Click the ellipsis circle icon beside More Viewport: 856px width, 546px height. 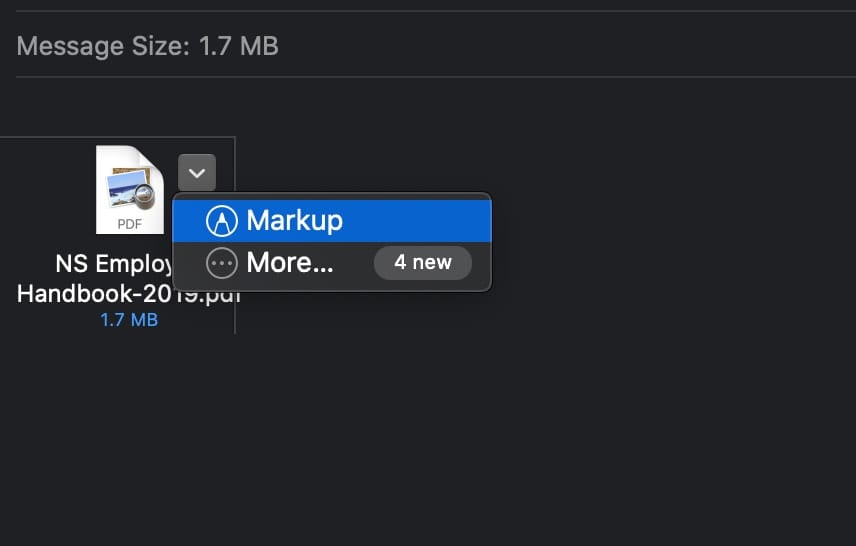pos(221,263)
